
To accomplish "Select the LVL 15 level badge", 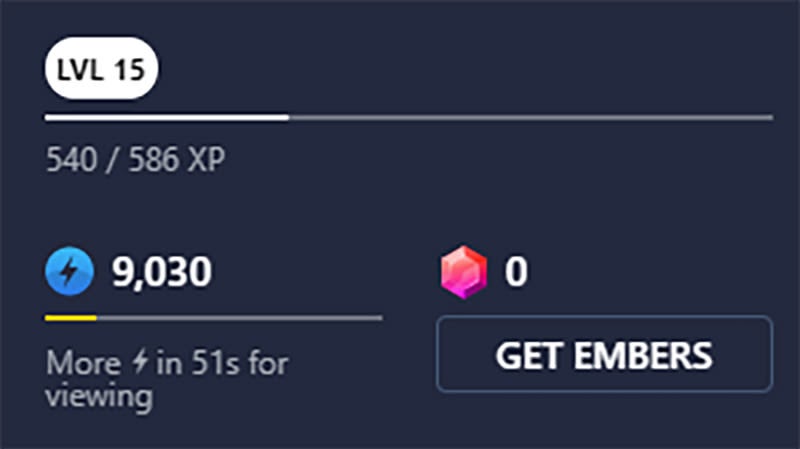I will pos(102,68).
